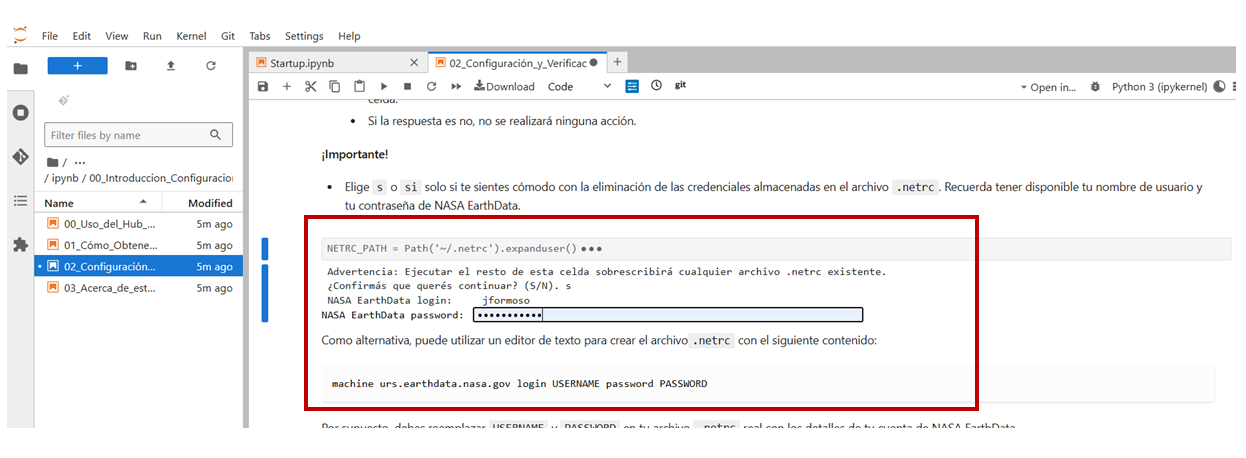Open the Extension Manager puzzle icon
The width and height of the screenshot is (1246, 458).
[20, 244]
